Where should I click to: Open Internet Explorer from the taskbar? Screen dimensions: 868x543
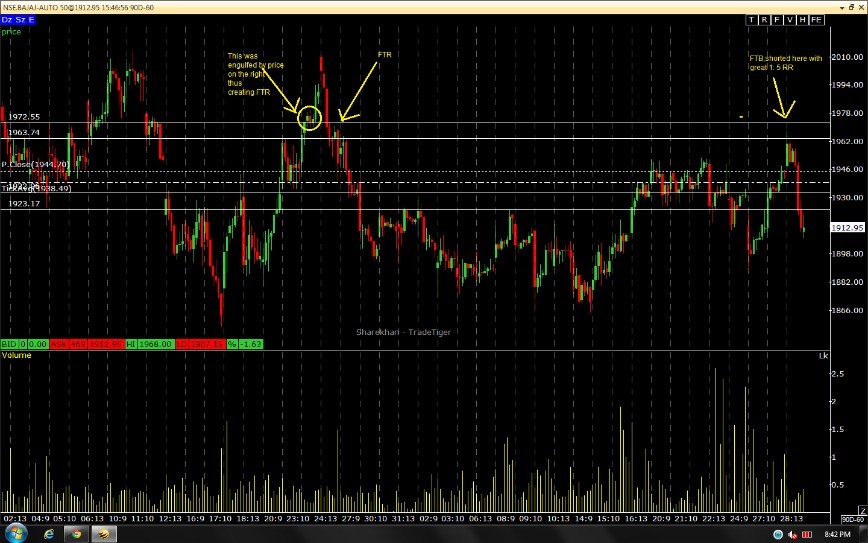pyautogui.click(x=49, y=534)
